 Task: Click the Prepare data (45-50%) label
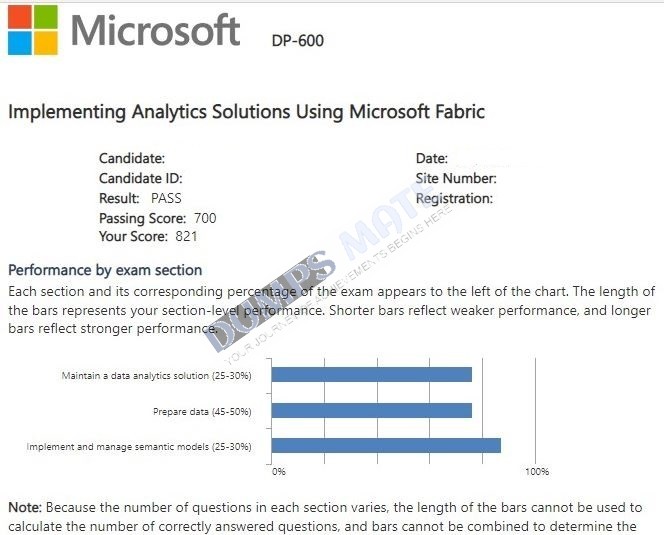(x=202, y=412)
